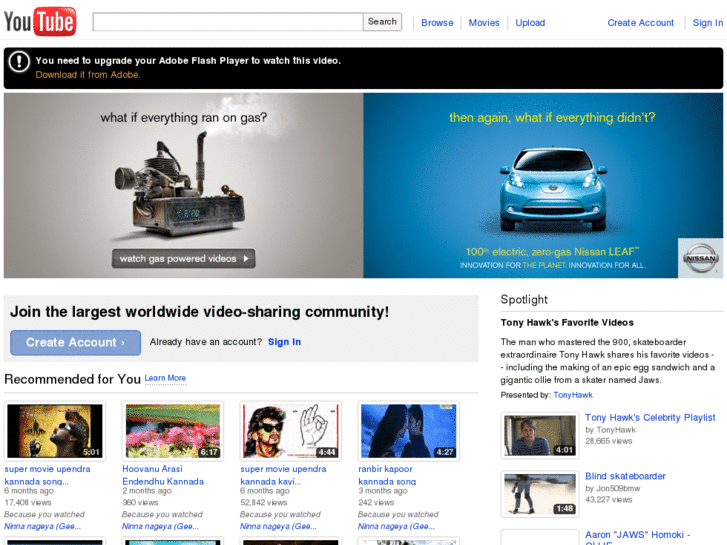This screenshot has height=545, width=727.
Task: Click the blue Nissan LEAF car ad
Action: point(552,189)
